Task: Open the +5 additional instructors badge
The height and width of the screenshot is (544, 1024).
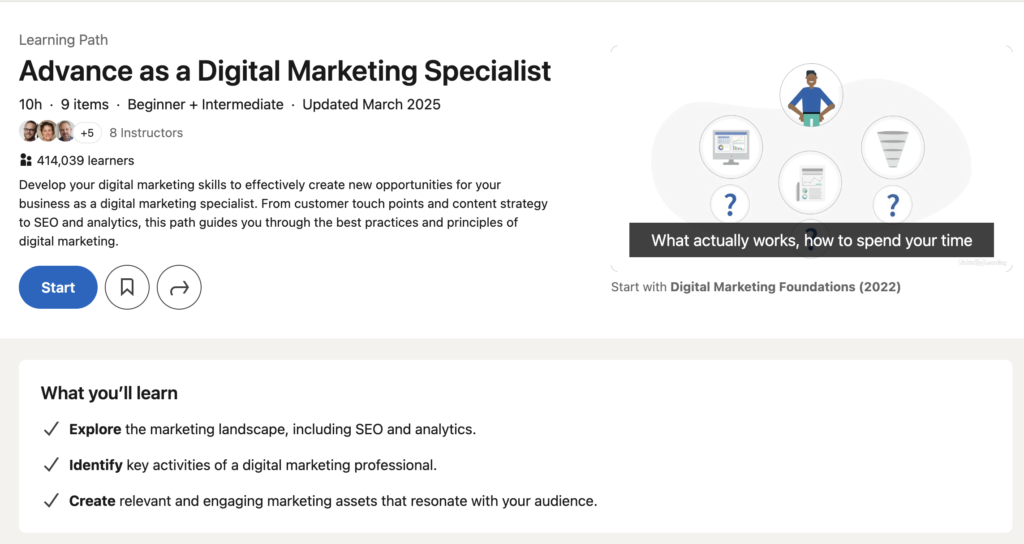Action: 87,133
